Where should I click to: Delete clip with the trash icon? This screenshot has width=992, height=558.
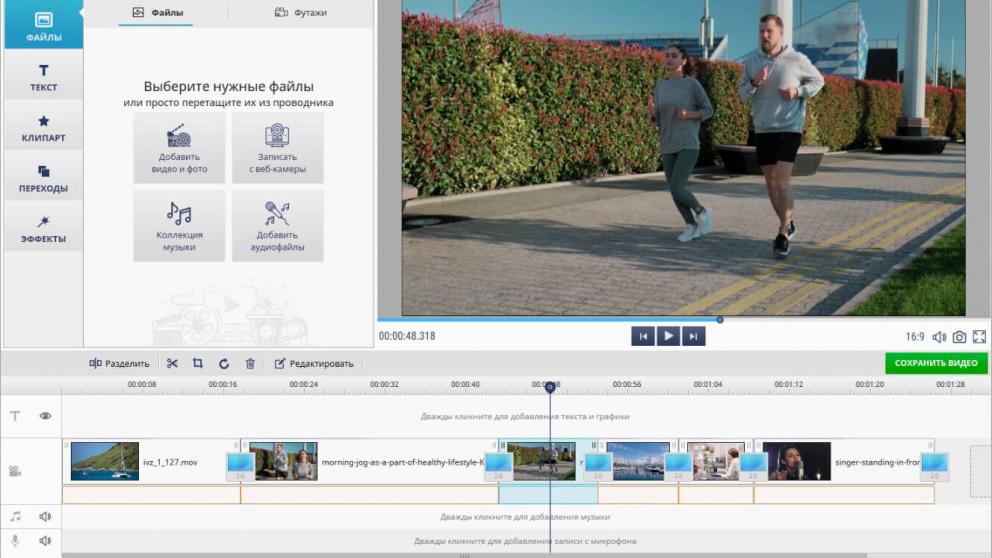[x=250, y=363]
